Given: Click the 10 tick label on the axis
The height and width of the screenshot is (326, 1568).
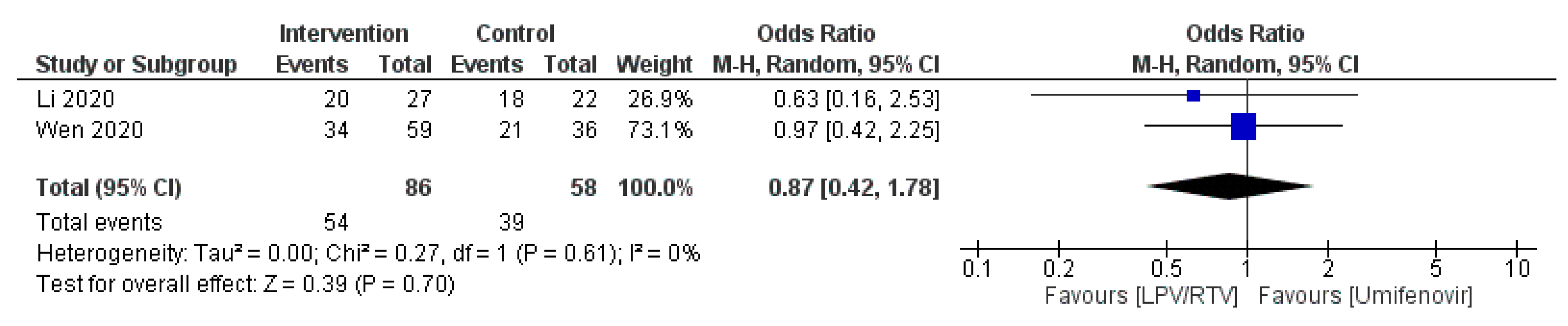Looking at the screenshot, I should [1517, 268].
